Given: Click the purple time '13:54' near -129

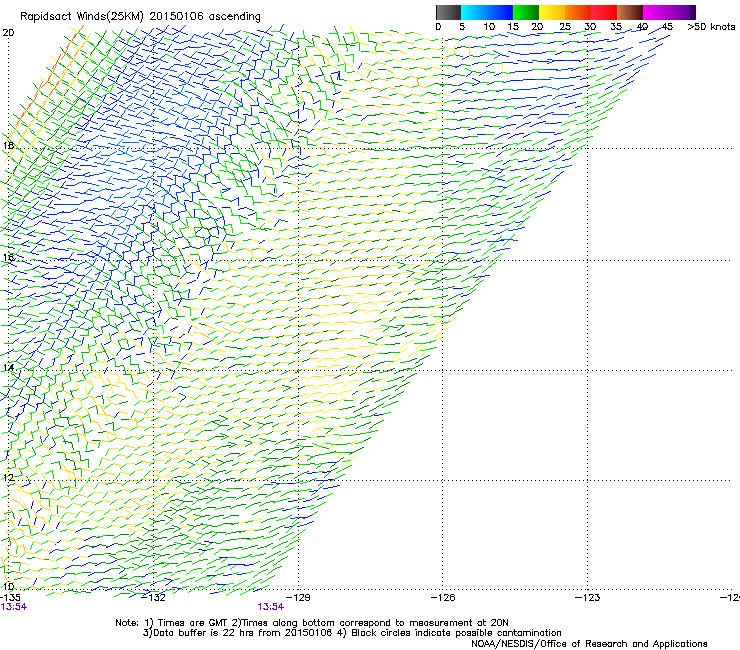Looking at the screenshot, I should 270,607.
